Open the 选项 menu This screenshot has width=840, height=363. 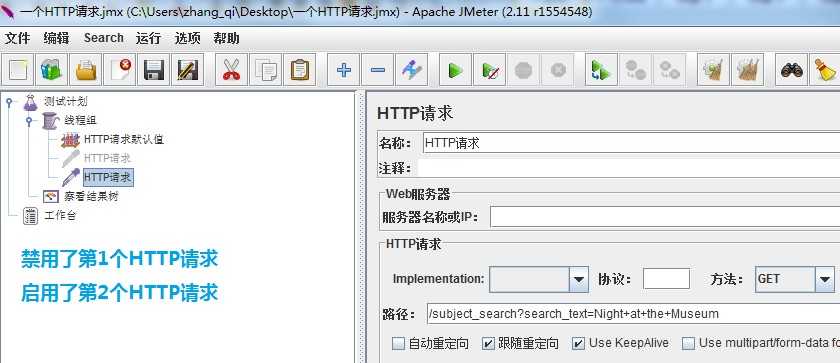pyautogui.click(x=188, y=39)
